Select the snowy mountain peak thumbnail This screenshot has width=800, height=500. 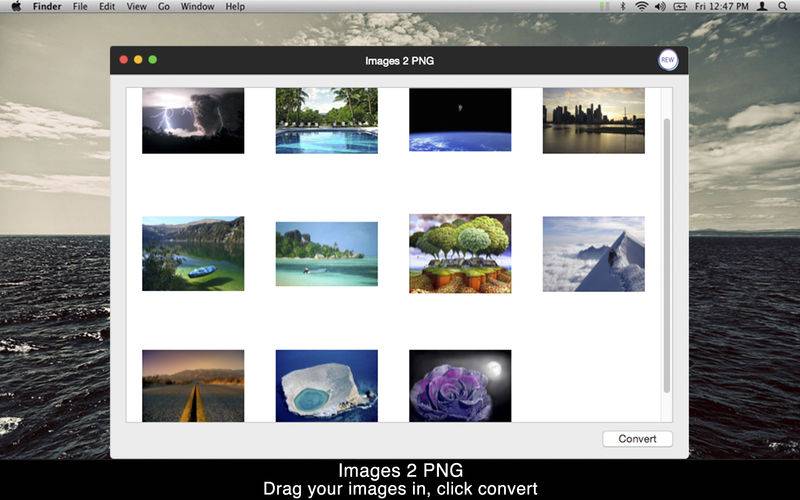[x=593, y=254]
